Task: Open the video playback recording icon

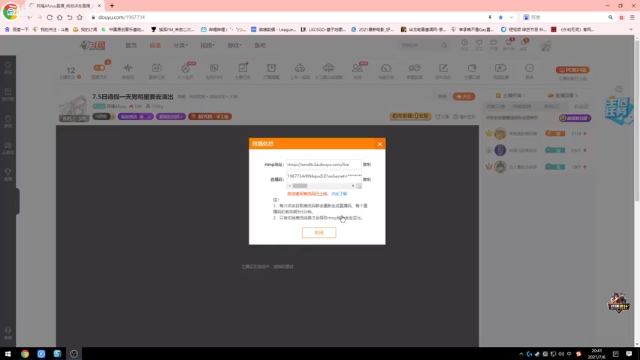Action: click(x=500, y=68)
